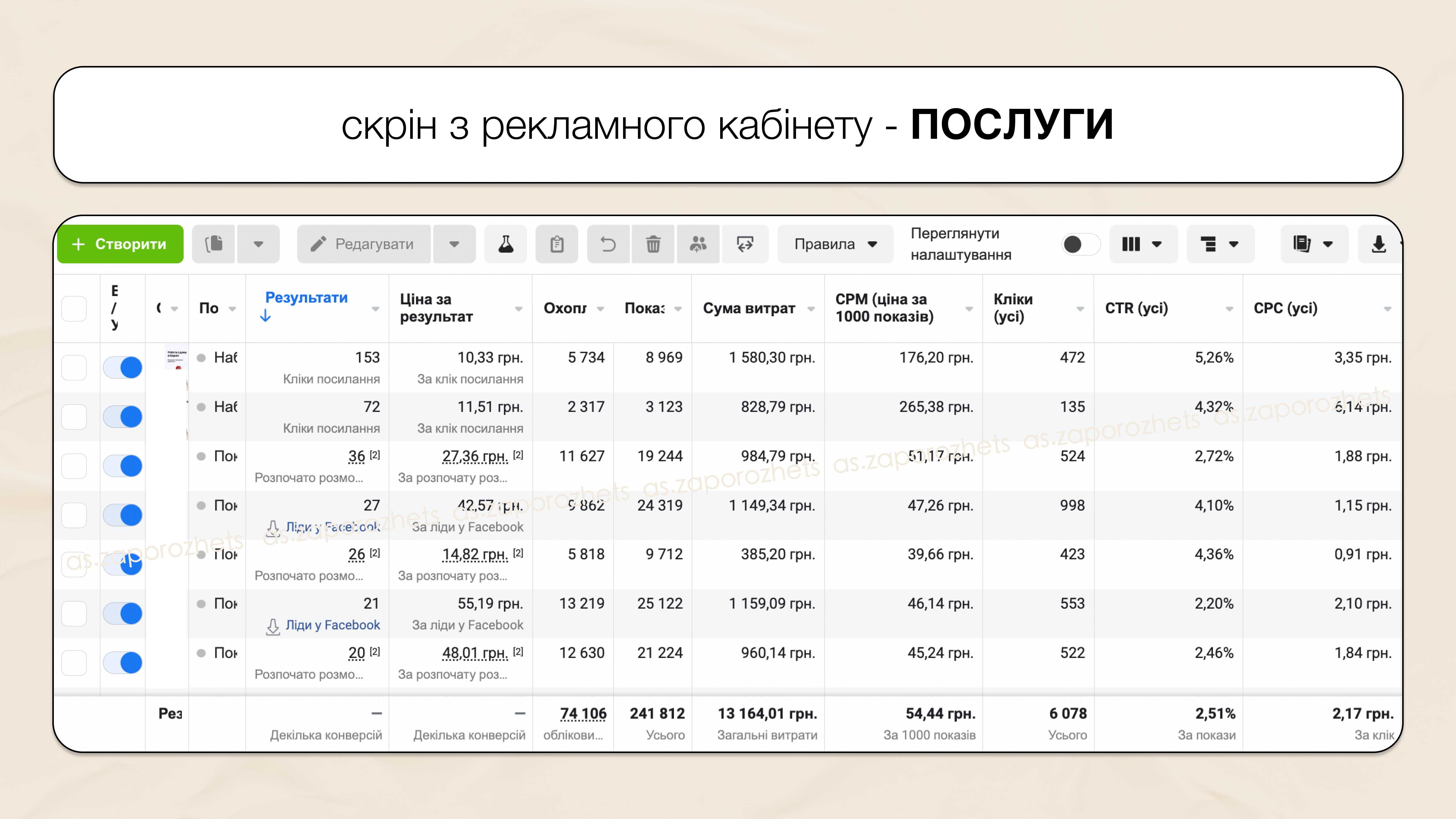This screenshot has width=1456, height=819.
Task: Click the clipboard paste icon
Action: click(557, 244)
